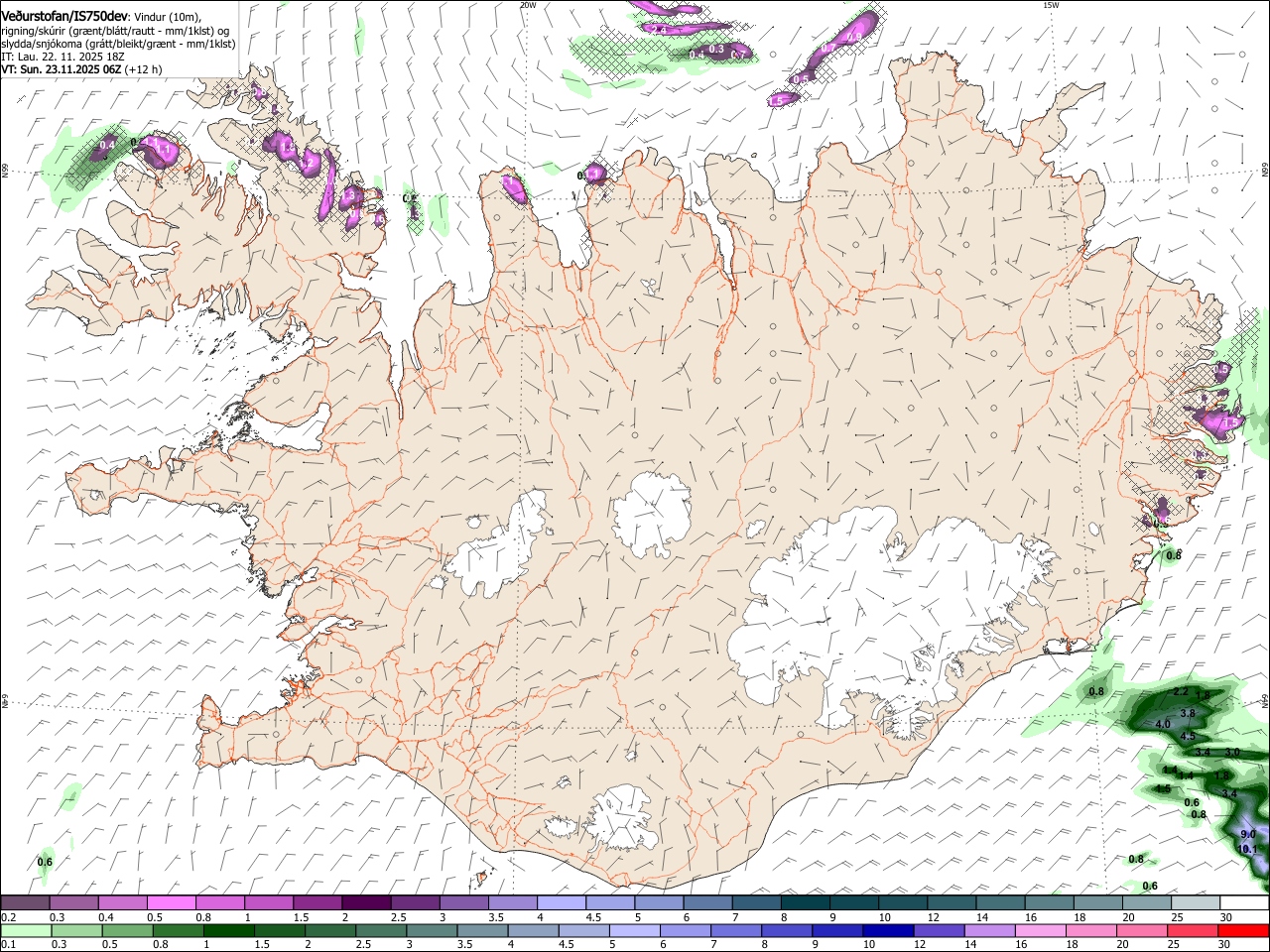1270x952 pixels.
Task: Select upper legend swatch between 4 and 4.5
Action: point(561,903)
